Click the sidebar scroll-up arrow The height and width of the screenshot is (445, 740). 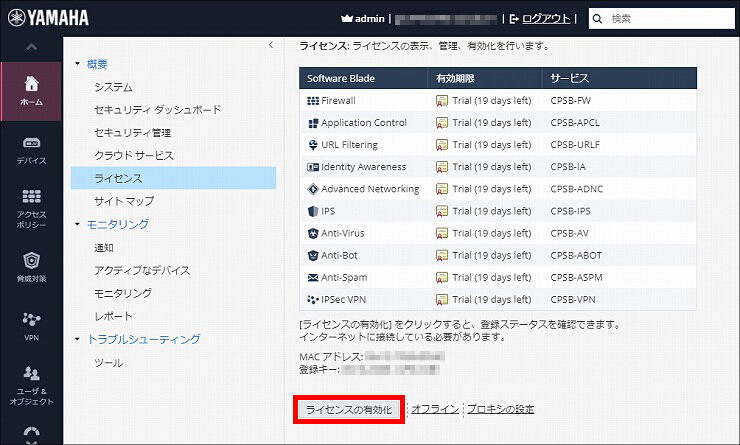point(31,46)
